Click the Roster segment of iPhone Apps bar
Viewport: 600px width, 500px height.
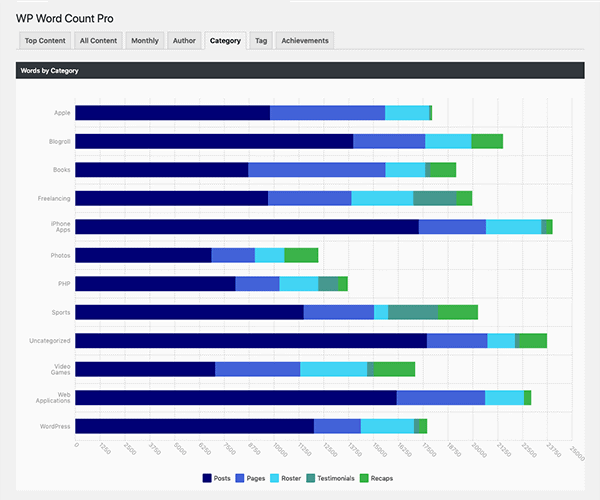click(514, 227)
